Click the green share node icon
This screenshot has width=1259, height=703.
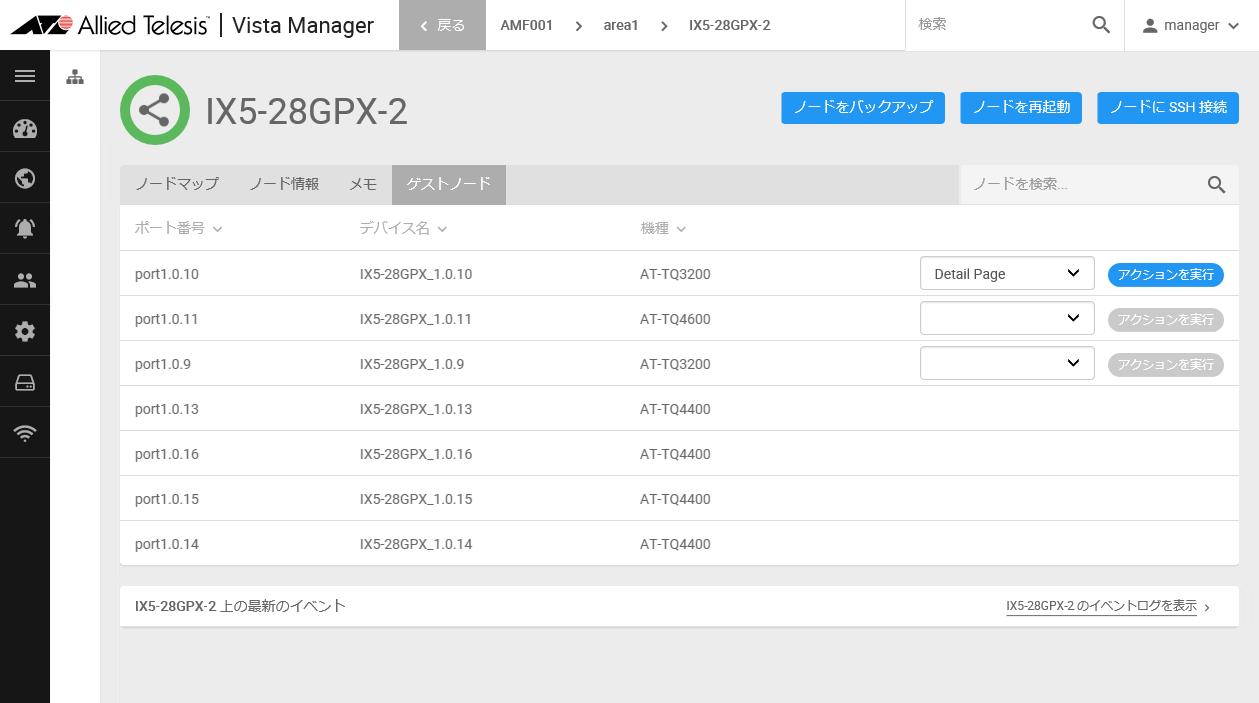tap(155, 110)
